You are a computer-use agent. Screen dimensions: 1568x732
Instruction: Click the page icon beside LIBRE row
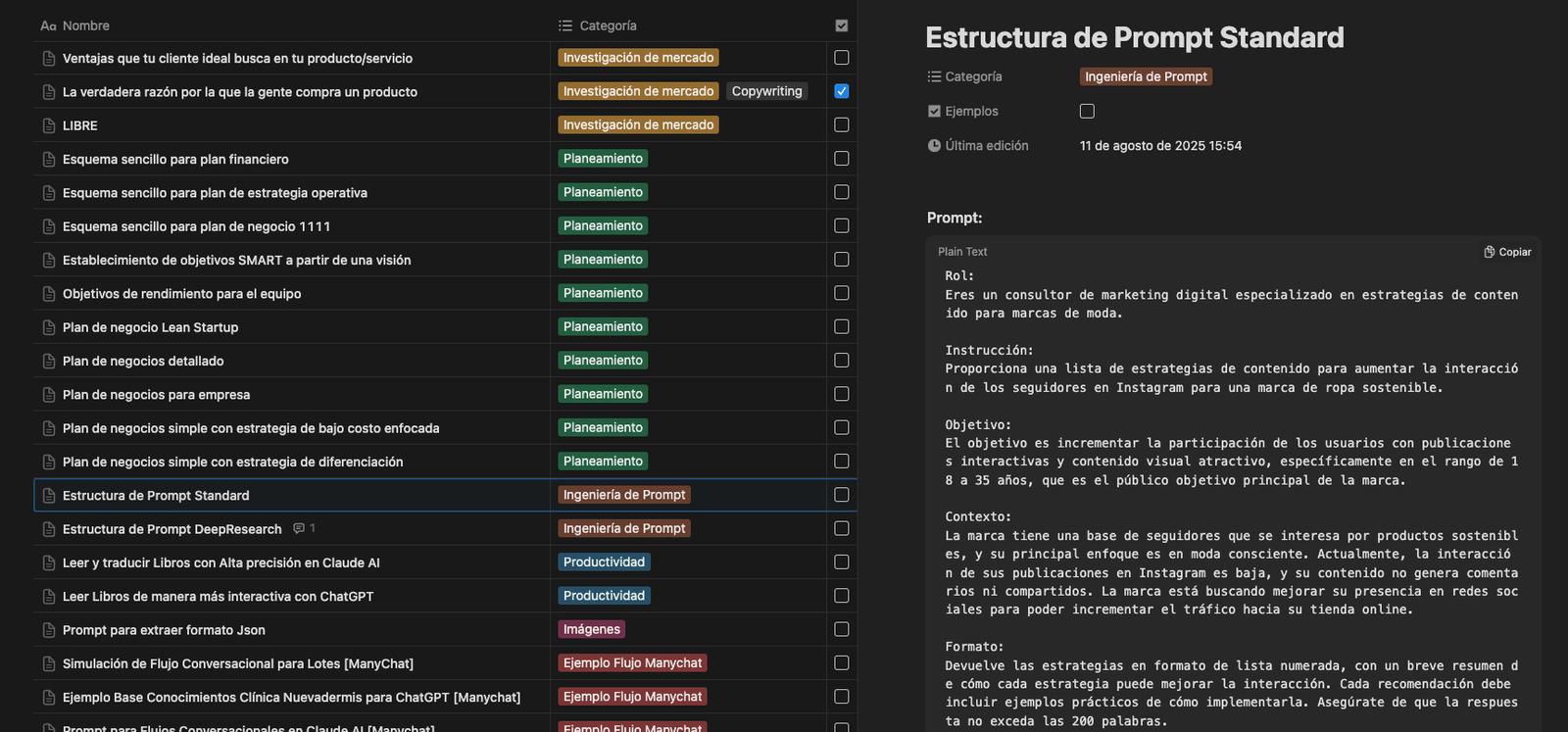click(x=49, y=125)
